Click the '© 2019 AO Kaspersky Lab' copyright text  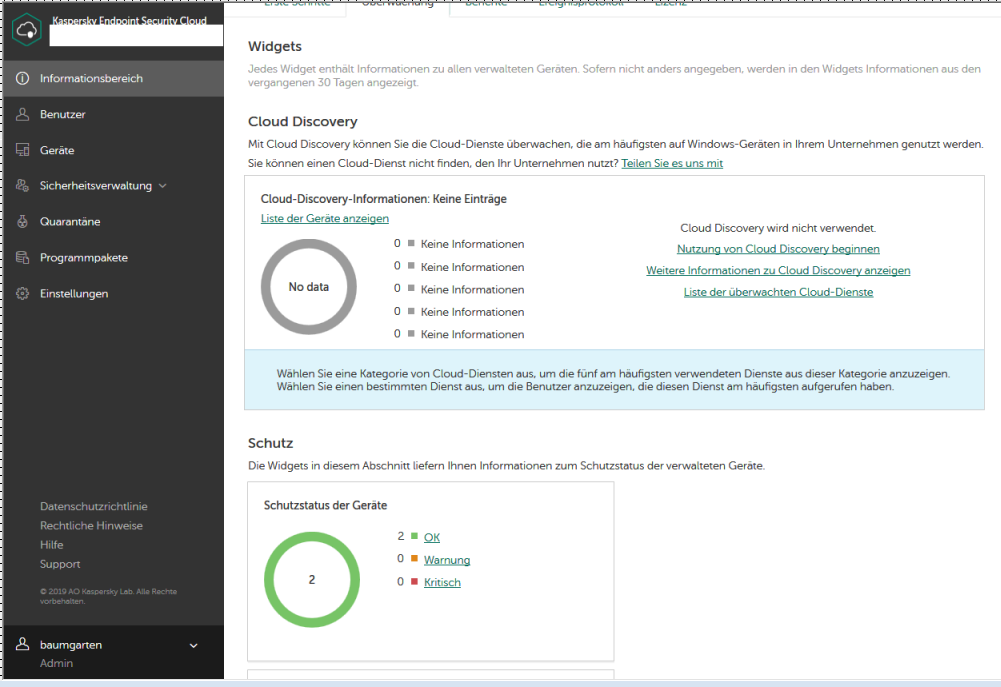[x=108, y=596]
